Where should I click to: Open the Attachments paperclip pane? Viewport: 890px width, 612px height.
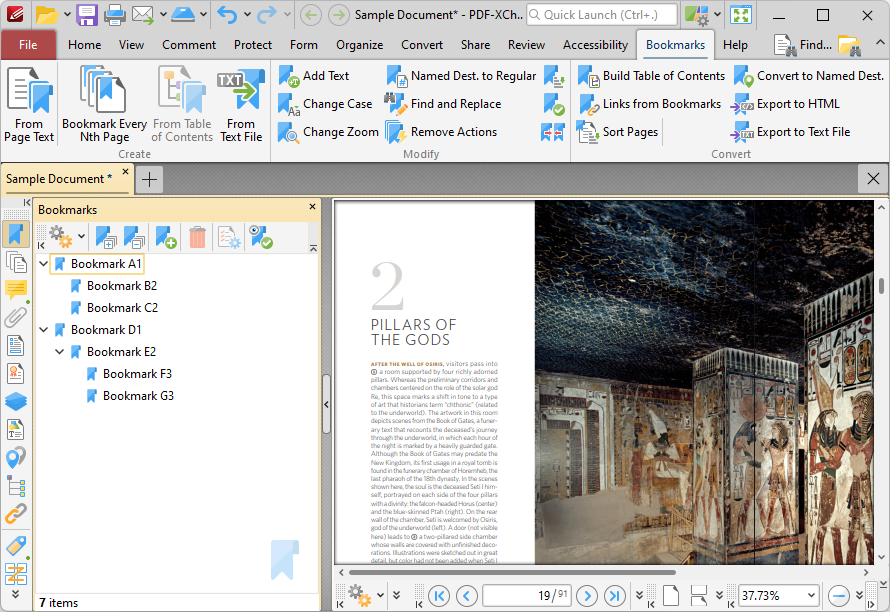[x=16, y=317]
